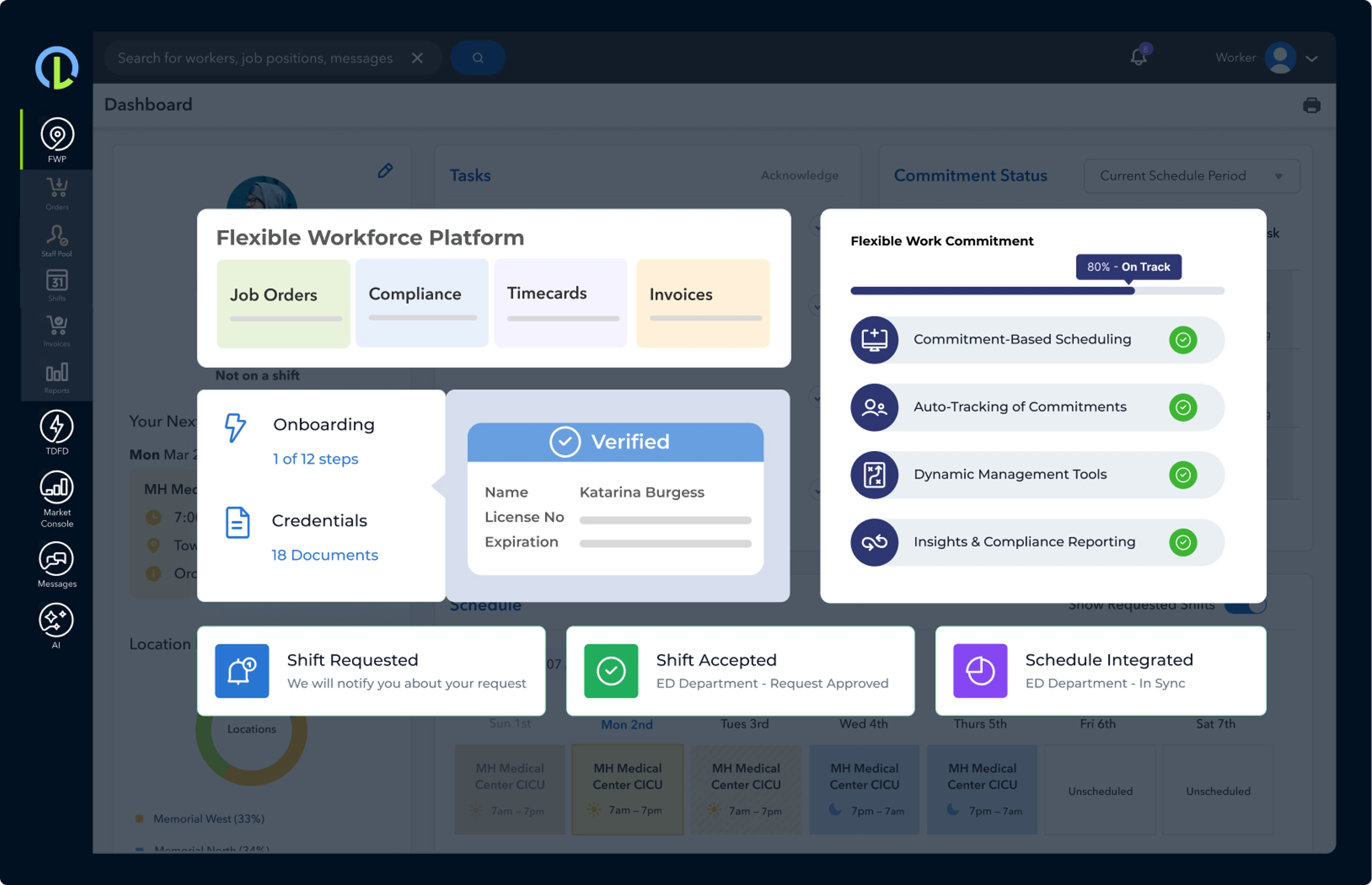Click Fri 6th Unscheduled cell
The height and width of the screenshot is (885, 1372).
(1100, 790)
